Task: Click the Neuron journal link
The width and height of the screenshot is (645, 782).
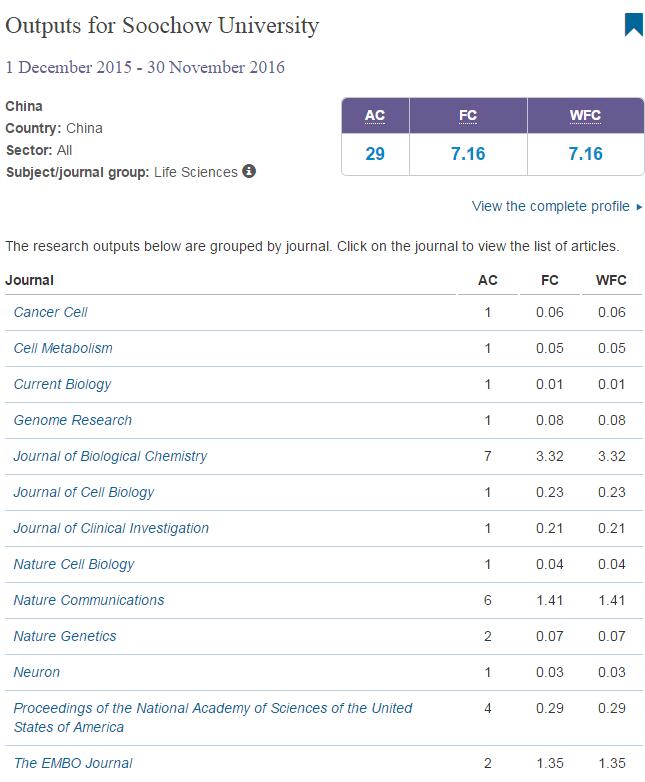Action: click(37, 672)
